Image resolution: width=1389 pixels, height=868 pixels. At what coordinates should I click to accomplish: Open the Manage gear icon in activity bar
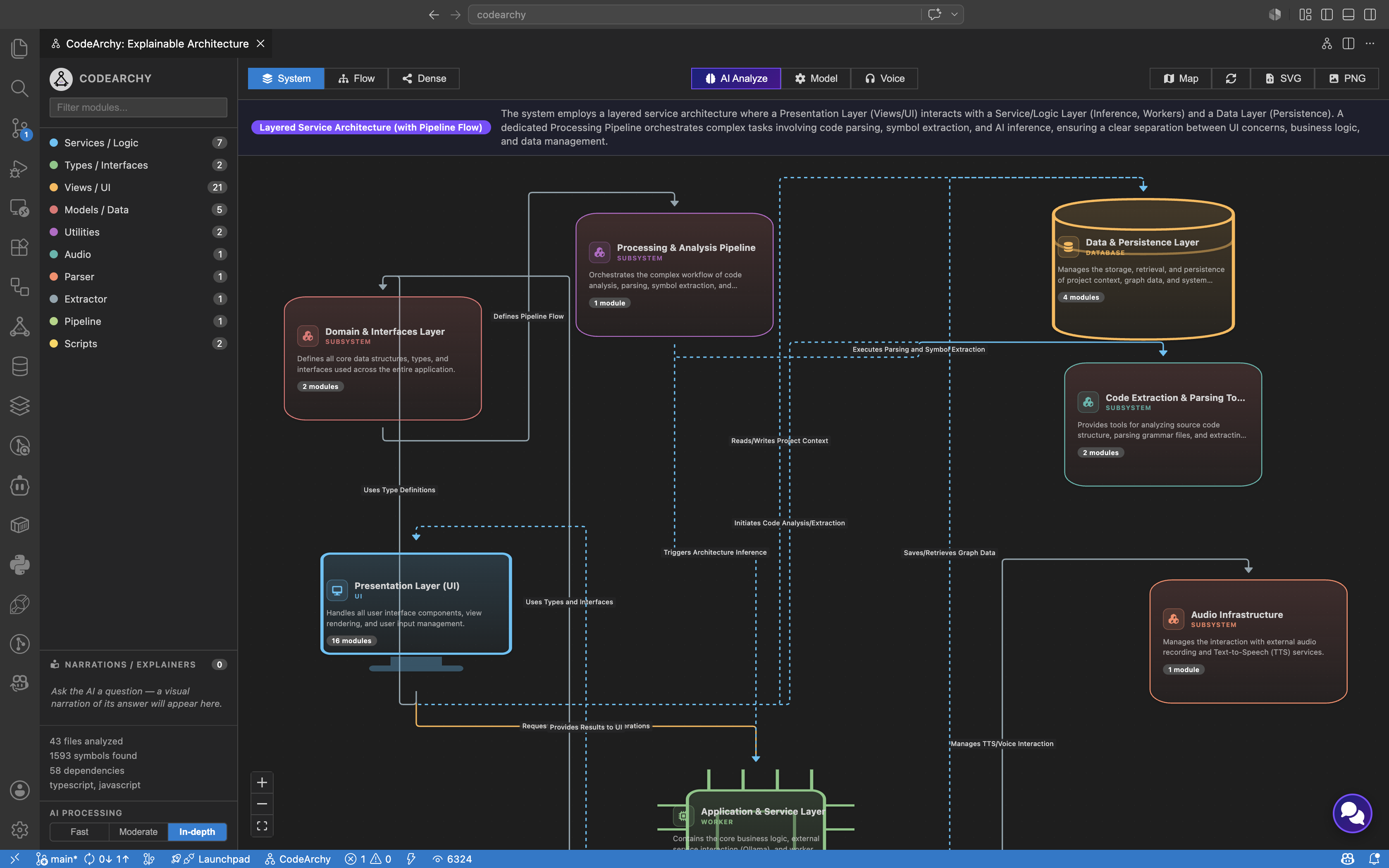click(19, 830)
